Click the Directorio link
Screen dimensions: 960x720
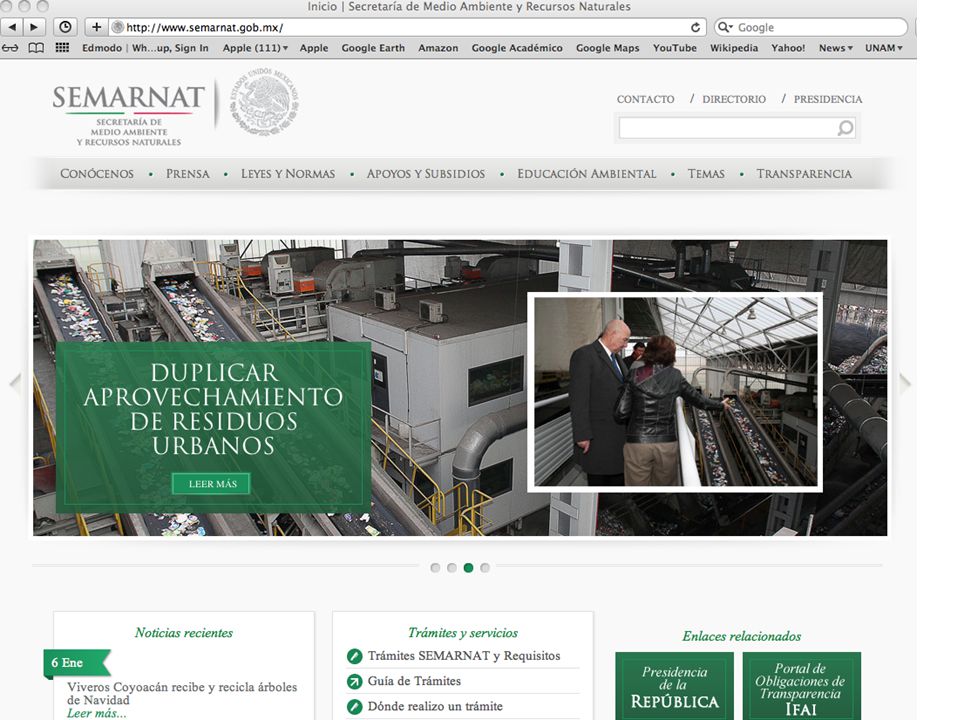[733, 99]
